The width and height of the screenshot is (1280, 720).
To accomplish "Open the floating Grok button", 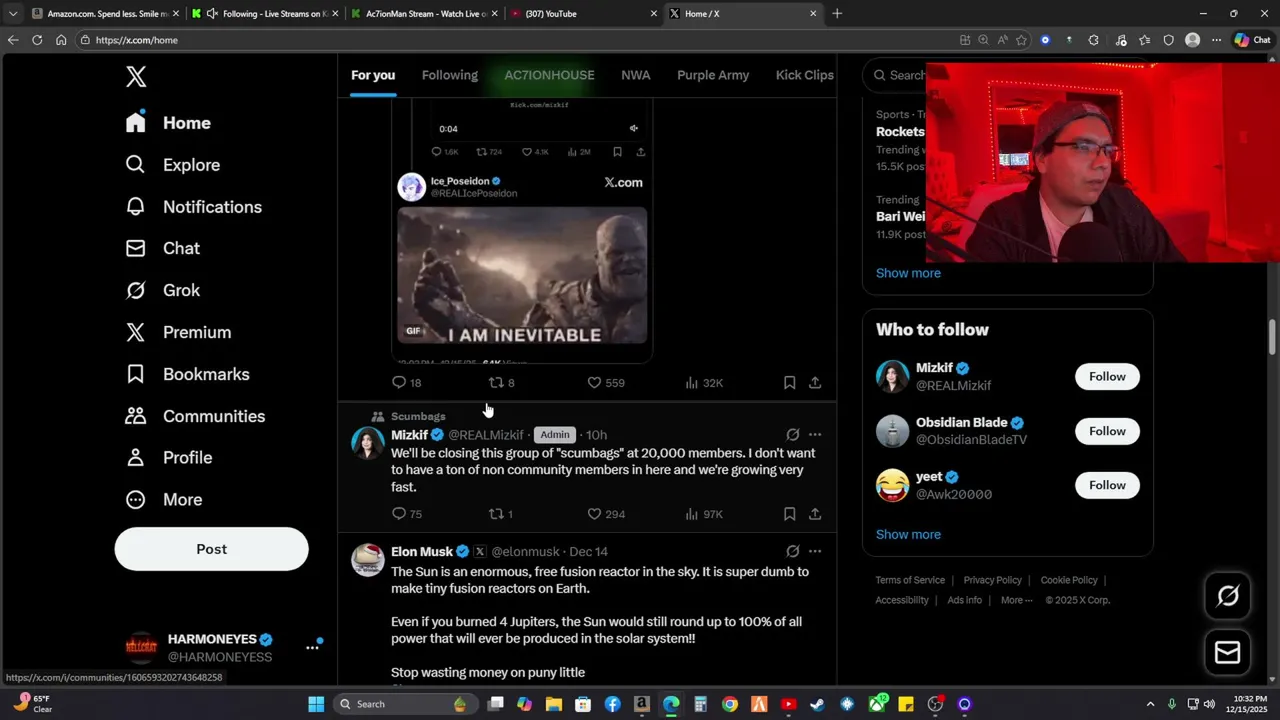I will pyautogui.click(x=1228, y=597).
